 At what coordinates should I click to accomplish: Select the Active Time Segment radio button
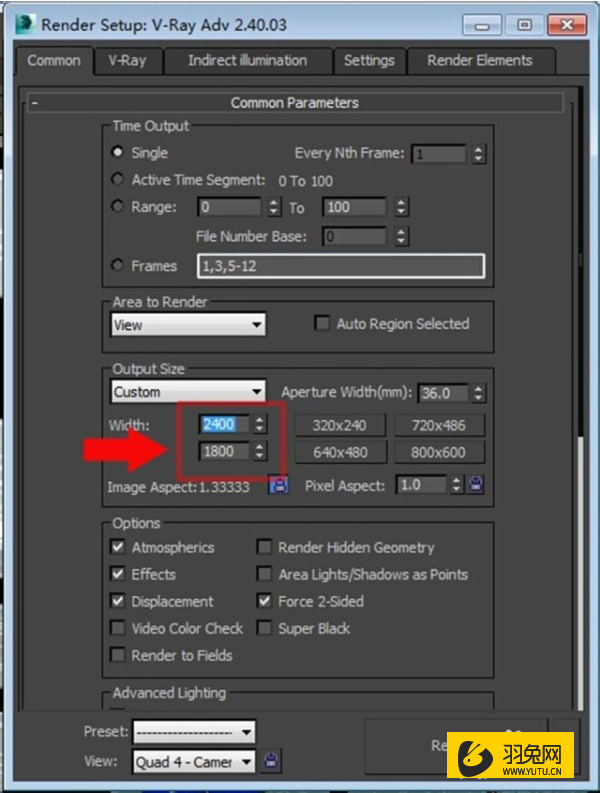[x=117, y=180]
